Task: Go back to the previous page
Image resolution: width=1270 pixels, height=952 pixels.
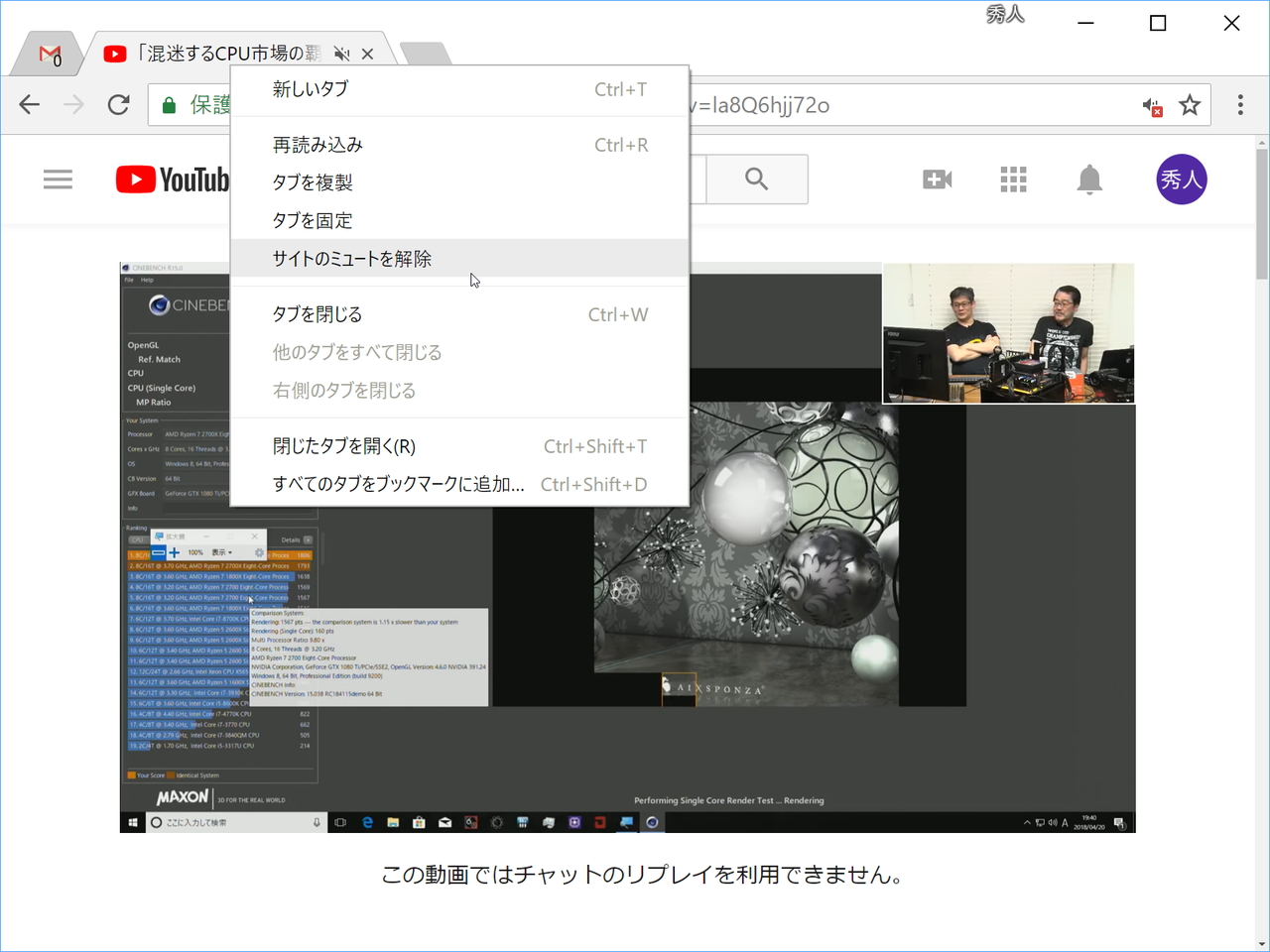Action: 30,104
